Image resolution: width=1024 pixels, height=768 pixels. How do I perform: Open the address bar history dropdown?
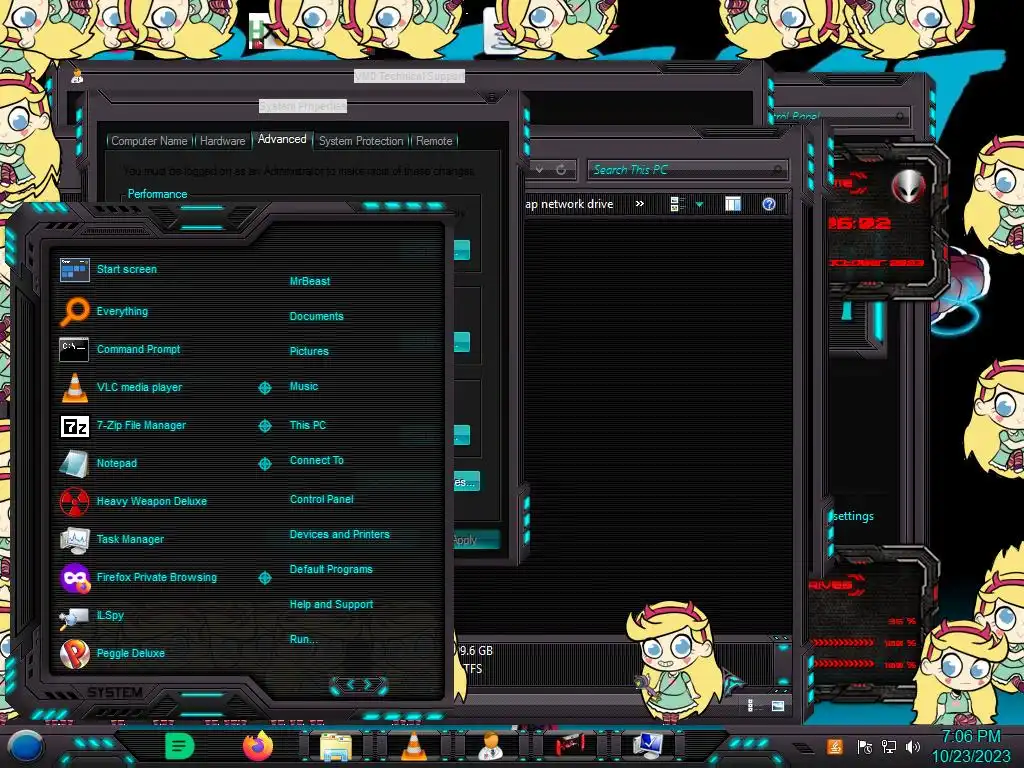539,170
